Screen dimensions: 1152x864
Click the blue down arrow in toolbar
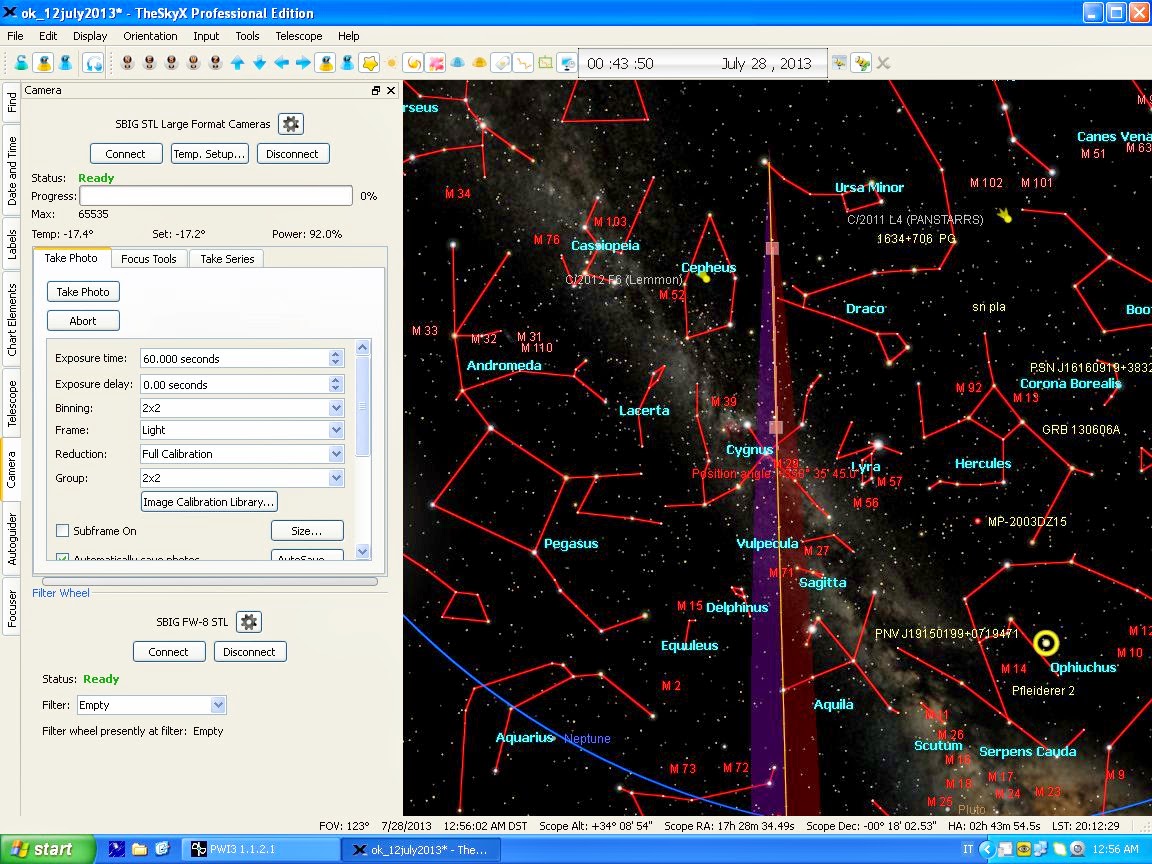(260, 63)
